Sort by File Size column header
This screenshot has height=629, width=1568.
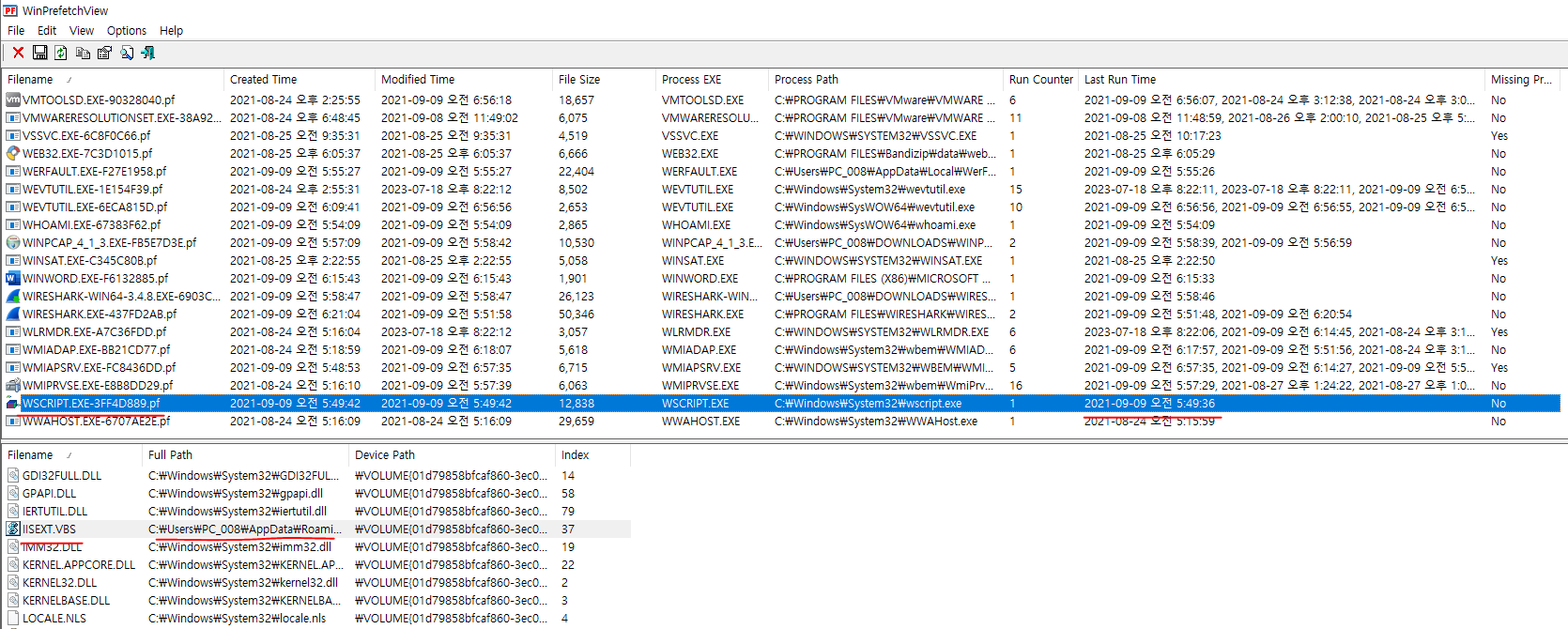pos(604,80)
